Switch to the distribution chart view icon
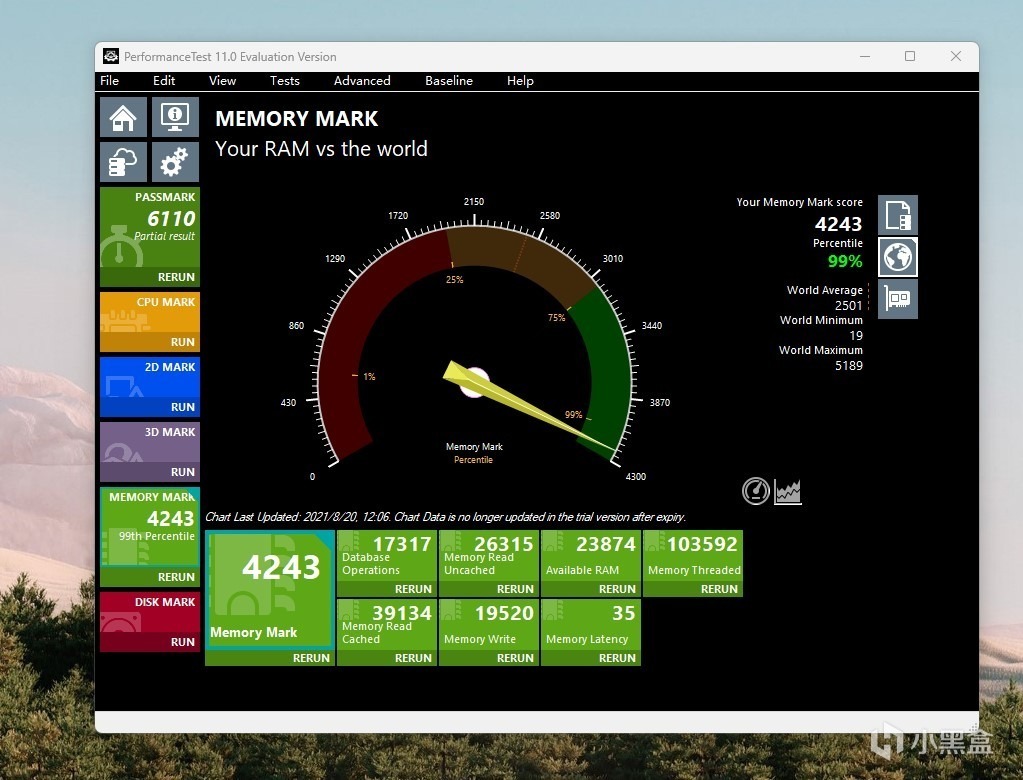 click(x=787, y=492)
